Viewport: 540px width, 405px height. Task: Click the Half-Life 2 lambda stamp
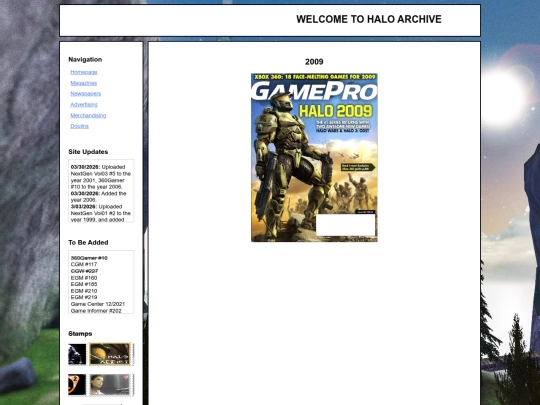pyautogui.click(x=77, y=385)
